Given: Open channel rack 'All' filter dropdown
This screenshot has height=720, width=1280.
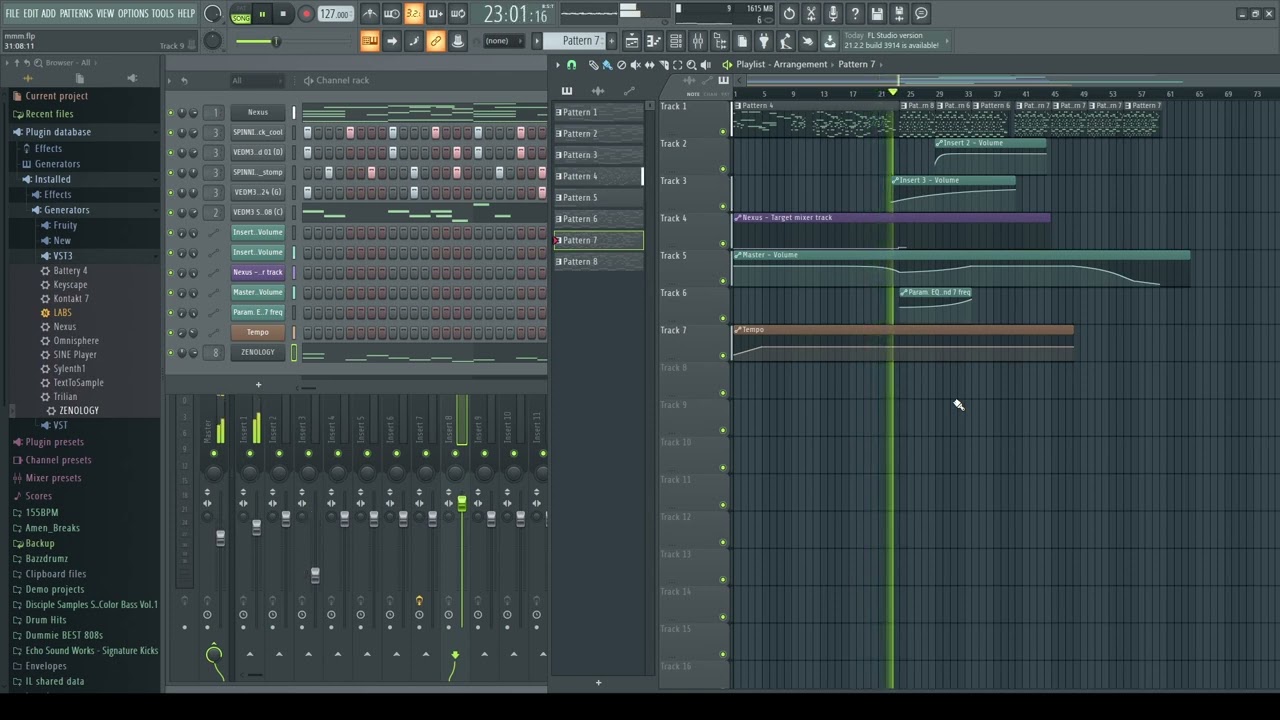Looking at the screenshot, I should [x=257, y=81].
